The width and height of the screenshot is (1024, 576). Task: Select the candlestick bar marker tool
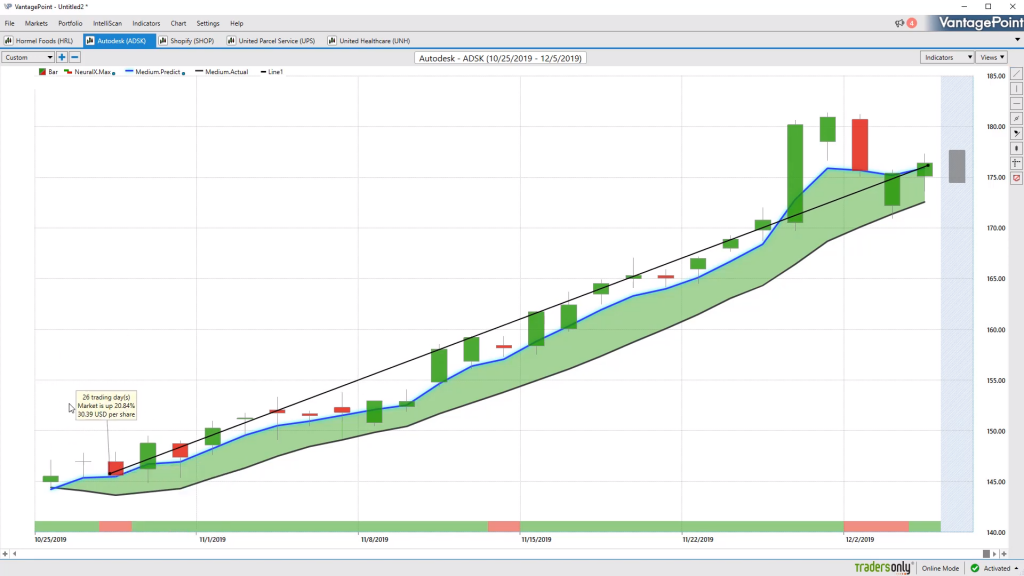point(1016,148)
